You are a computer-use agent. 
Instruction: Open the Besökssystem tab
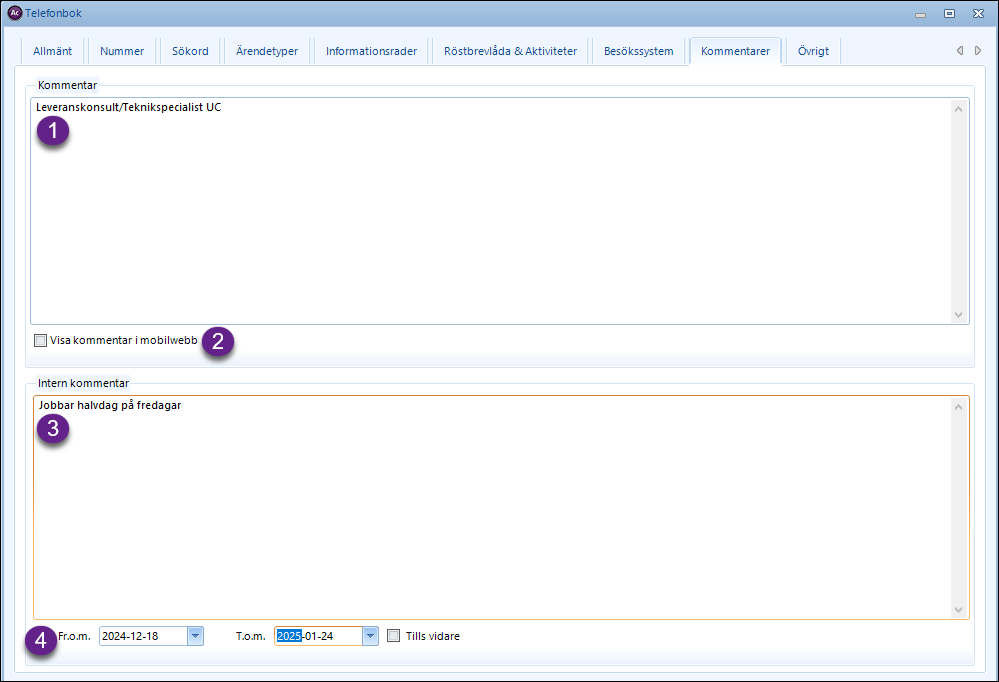638,51
